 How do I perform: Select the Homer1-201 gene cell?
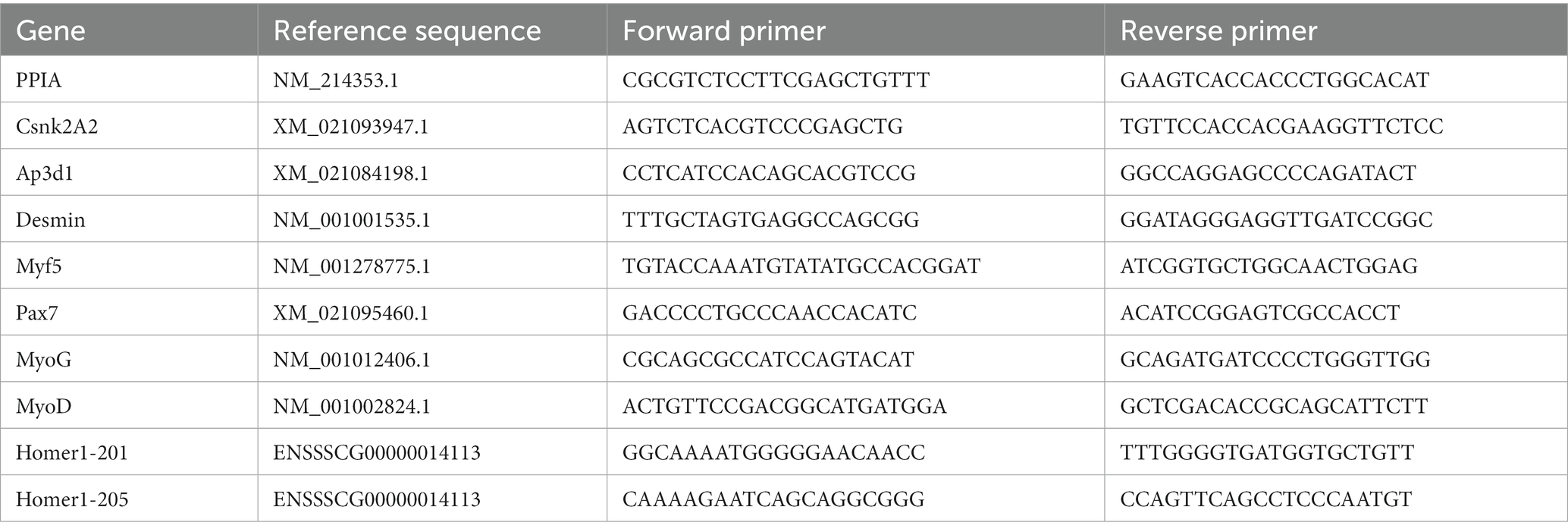point(72,453)
